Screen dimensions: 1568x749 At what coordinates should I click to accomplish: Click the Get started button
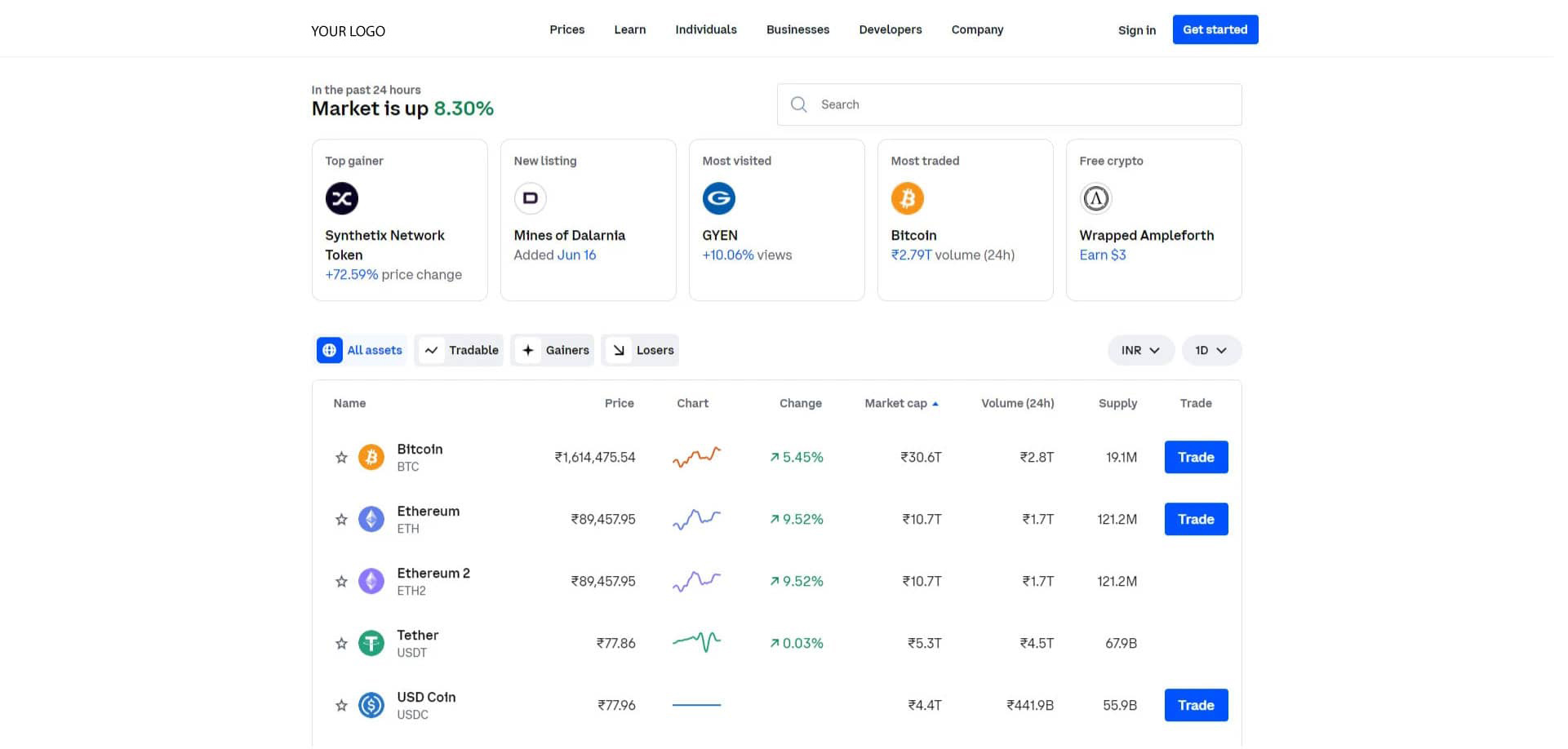[x=1215, y=29]
